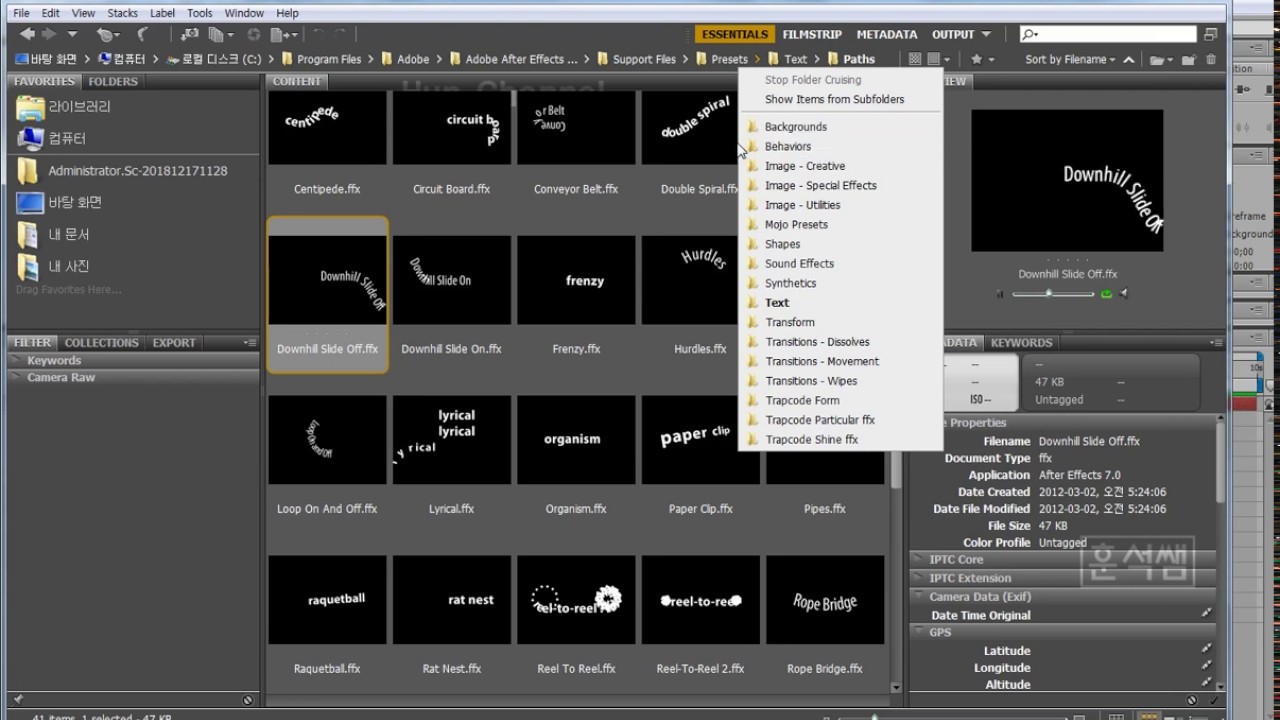Click the refine stacked-pages icon
The image size is (1280, 720).
pyautogui.click(x=220, y=34)
